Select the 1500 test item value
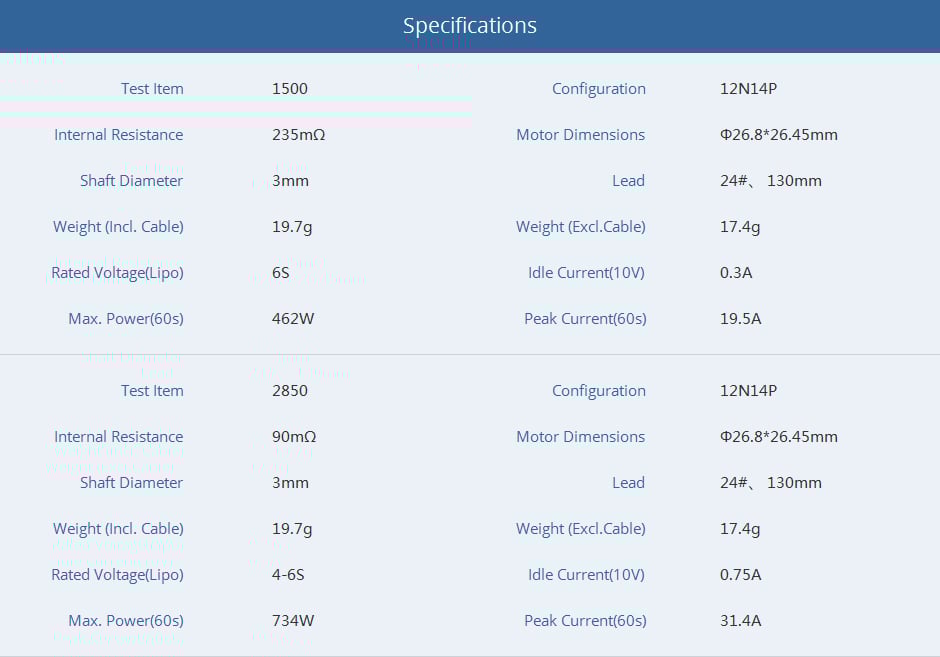This screenshot has width=940, height=657. click(290, 89)
